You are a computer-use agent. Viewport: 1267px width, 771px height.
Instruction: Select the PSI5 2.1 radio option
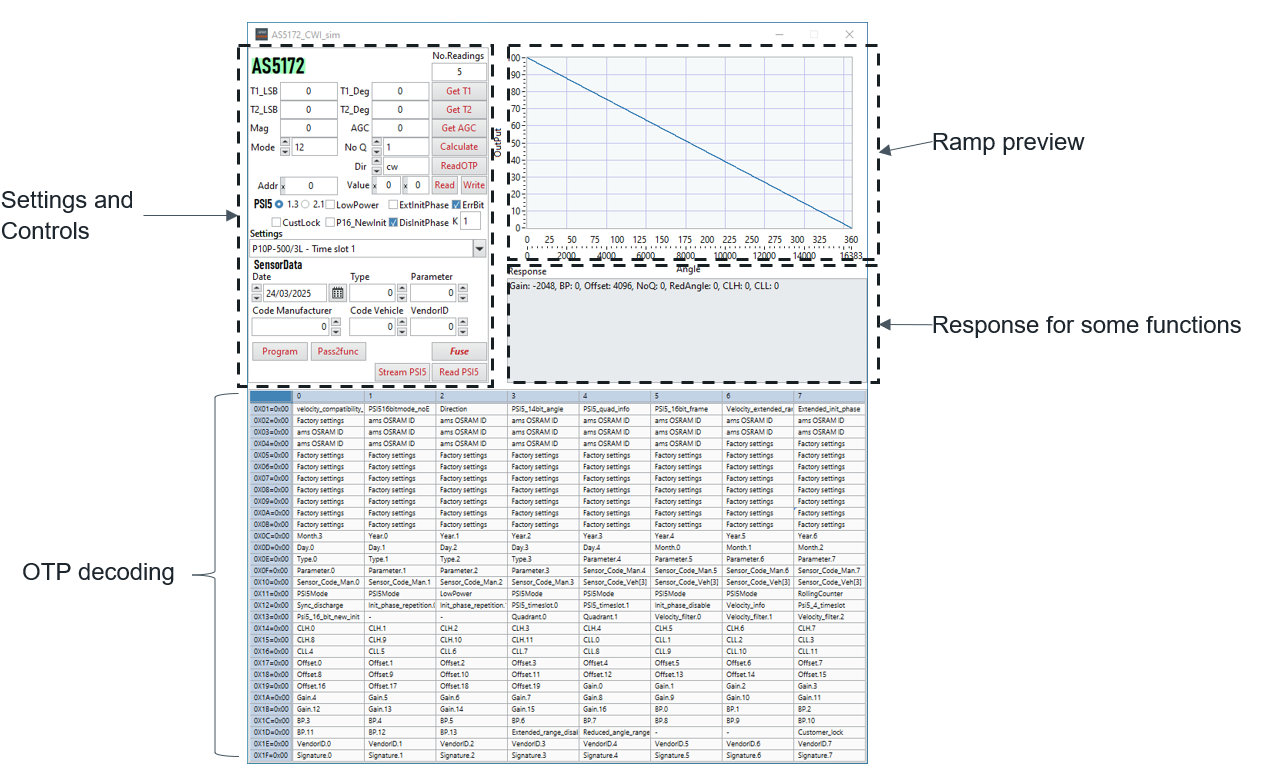[305, 204]
